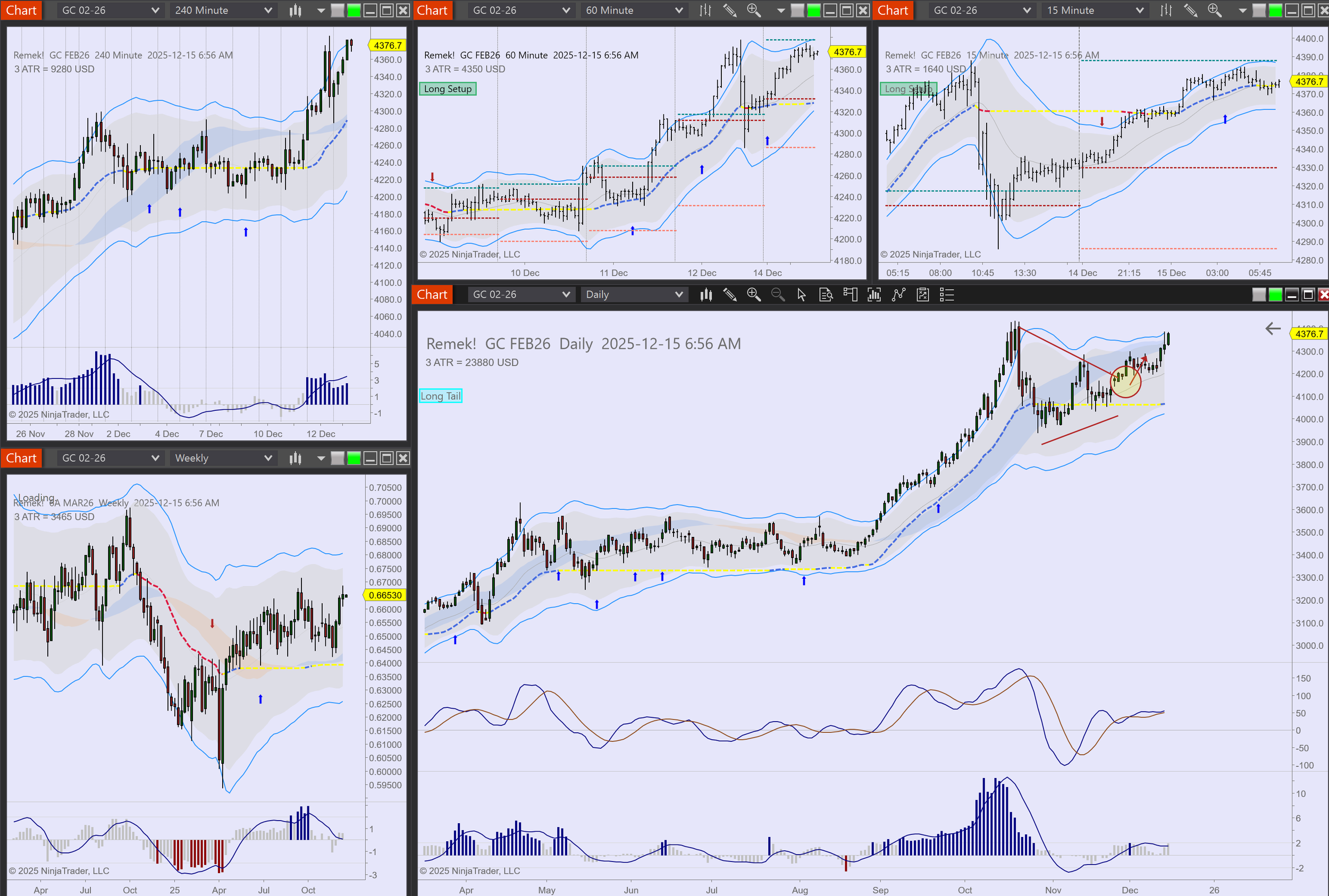Image resolution: width=1329 pixels, height=896 pixels.
Task: Click the Chart tab of Weekly window
Action: point(21,458)
